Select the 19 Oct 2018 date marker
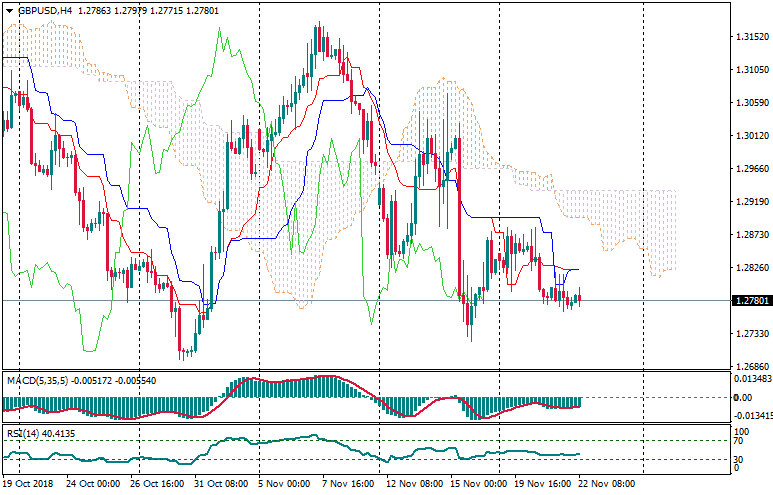The height and width of the screenshot is (495, 773). point(29,483)
